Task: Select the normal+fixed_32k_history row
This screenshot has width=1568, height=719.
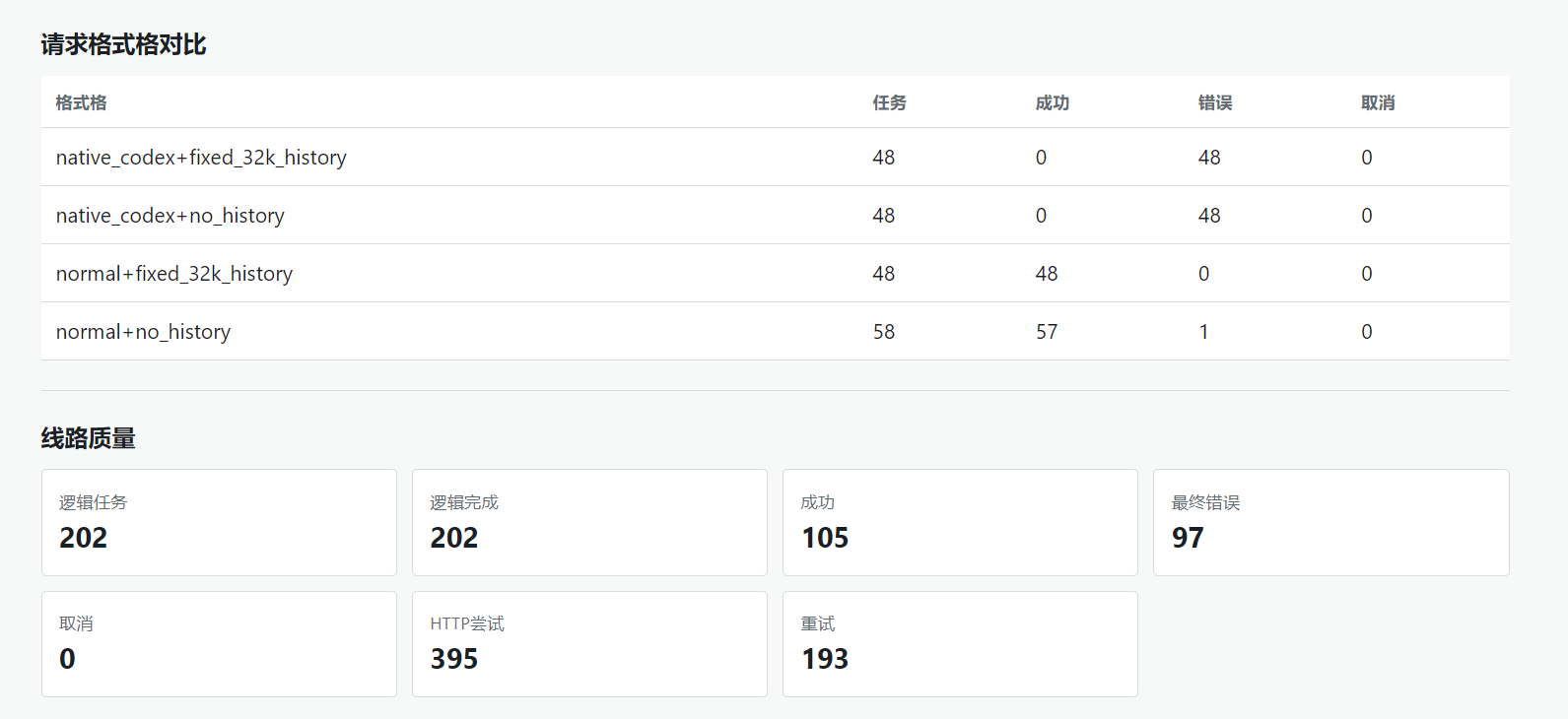Action: [x=775, y=273]
